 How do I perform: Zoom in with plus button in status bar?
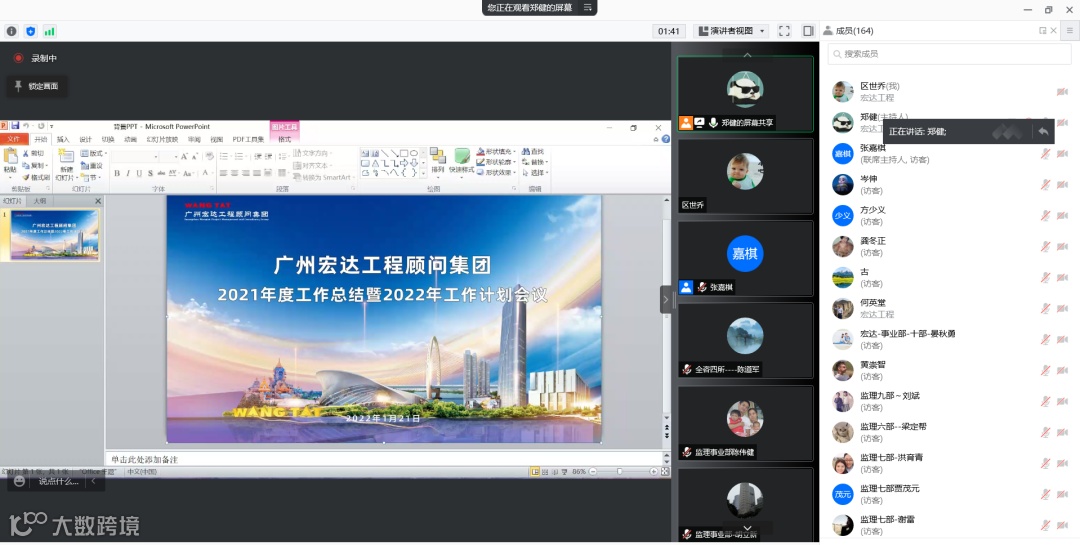coord(653,471)
